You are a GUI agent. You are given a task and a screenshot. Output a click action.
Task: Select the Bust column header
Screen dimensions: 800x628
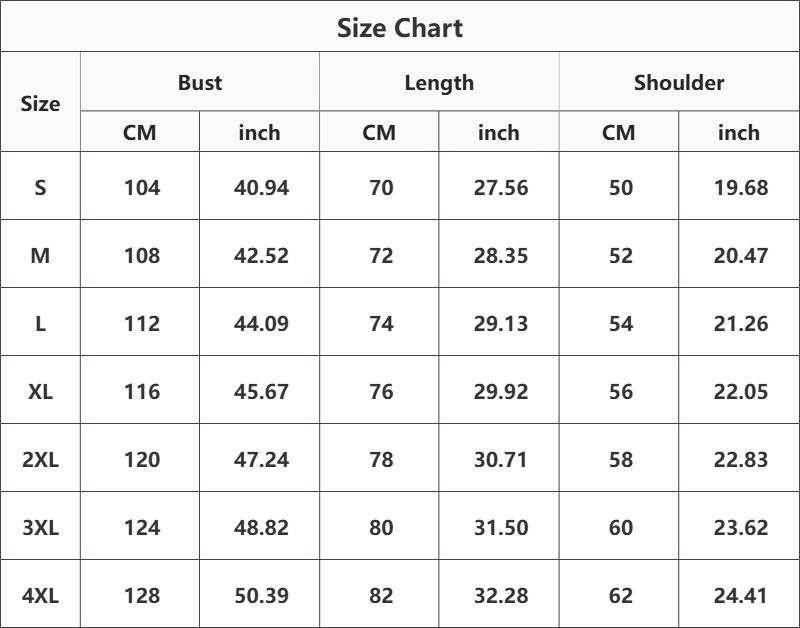click(x=200, y=83)
